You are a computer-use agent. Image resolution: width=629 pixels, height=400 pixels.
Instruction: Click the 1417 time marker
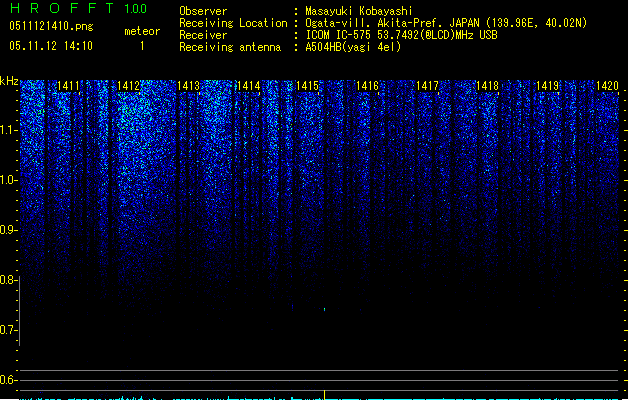[x=427, y=86]
